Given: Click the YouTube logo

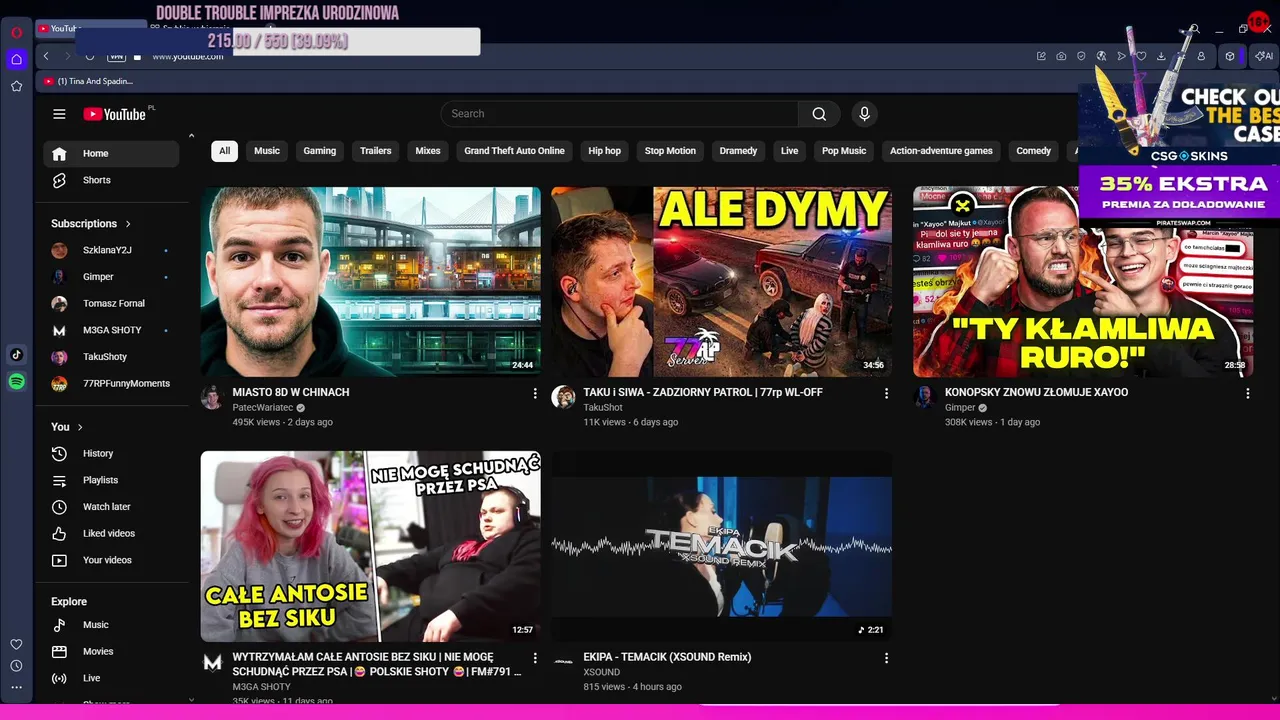Looking at the screenshot, I should [x=115, y=114].
